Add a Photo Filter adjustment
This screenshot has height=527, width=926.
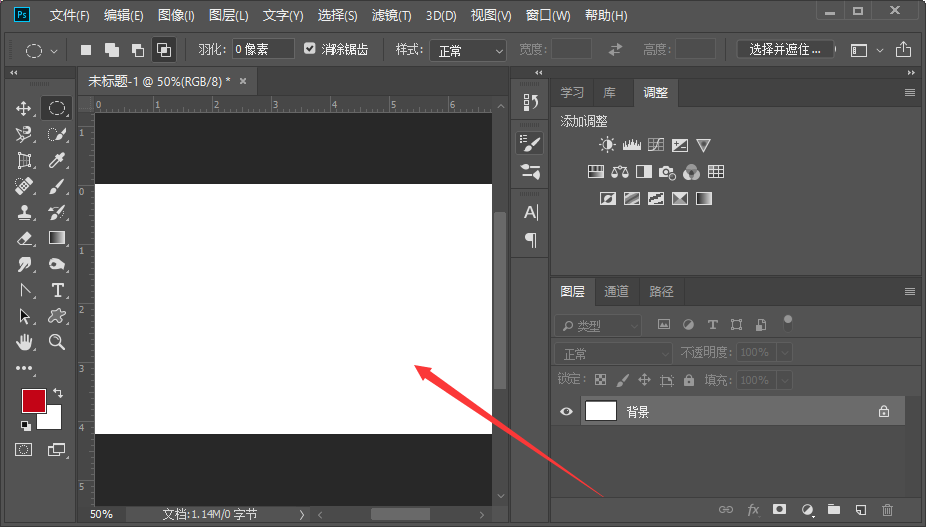pyautogui.click(x=667, y=172)
